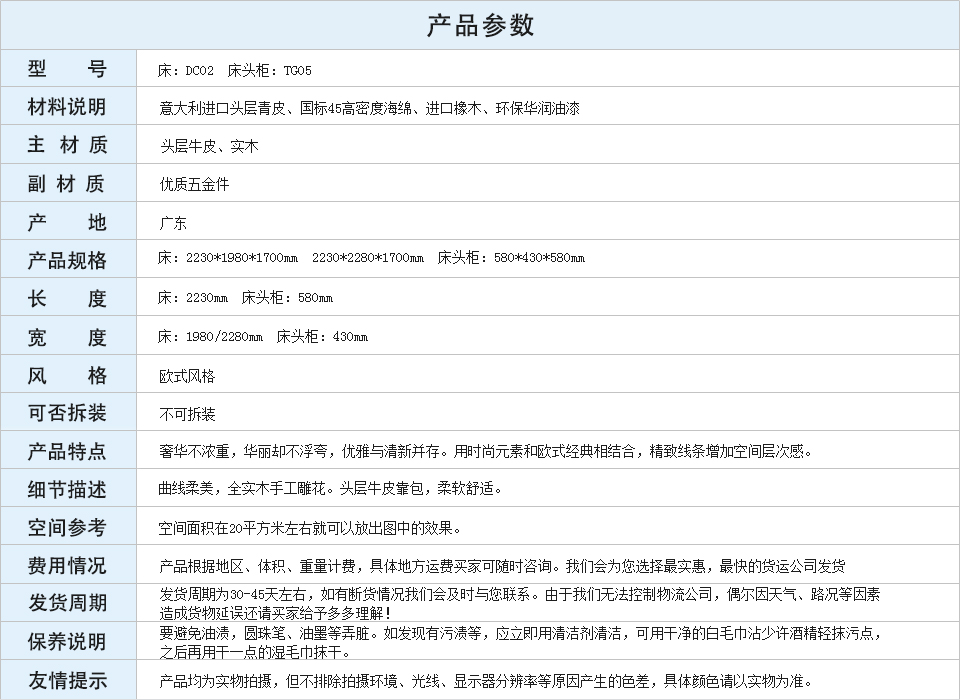960x700 pixels.
Task: Click the model value 床: DC02 床头柜: TG05
Action: 234,70
